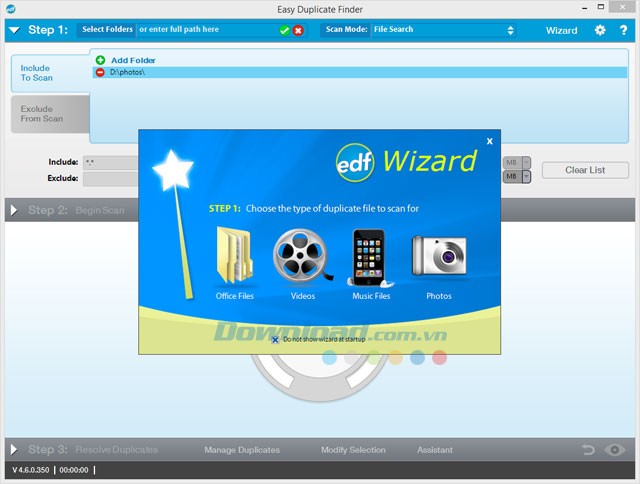The image size is (640, 484).
Task: Pick the Music Files player icon
Action: (370, 257)
